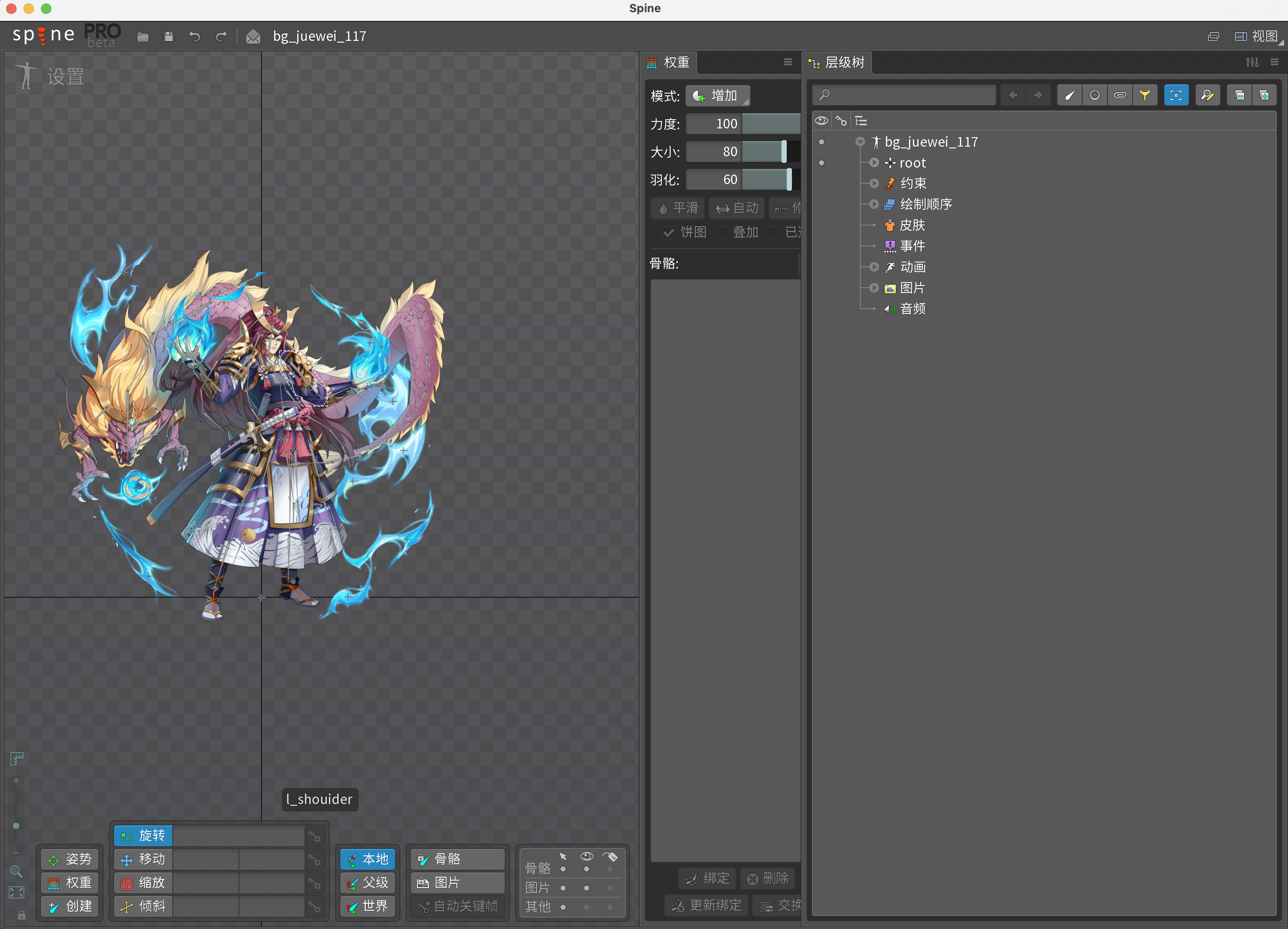Screen dimensions: 1288x929
Task: Toggle the 饼图 checkbox
Action: 668,232
